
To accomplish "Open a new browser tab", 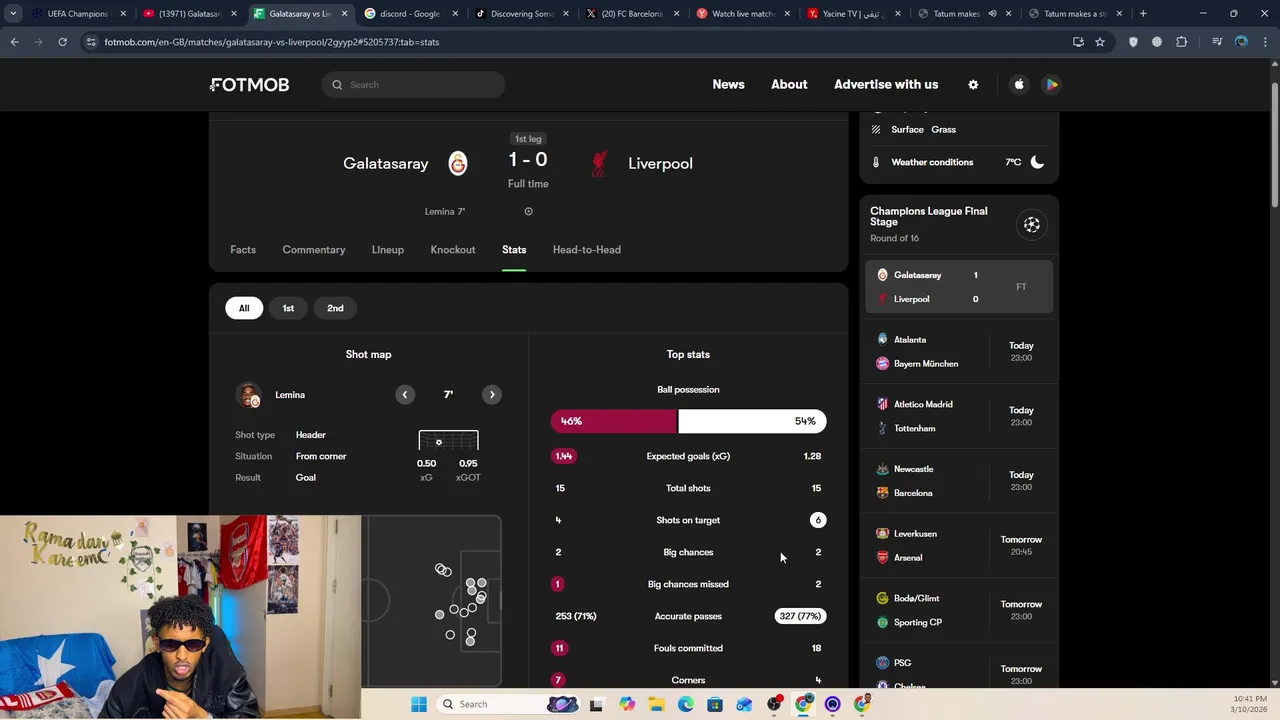I will click(1143, 14).
